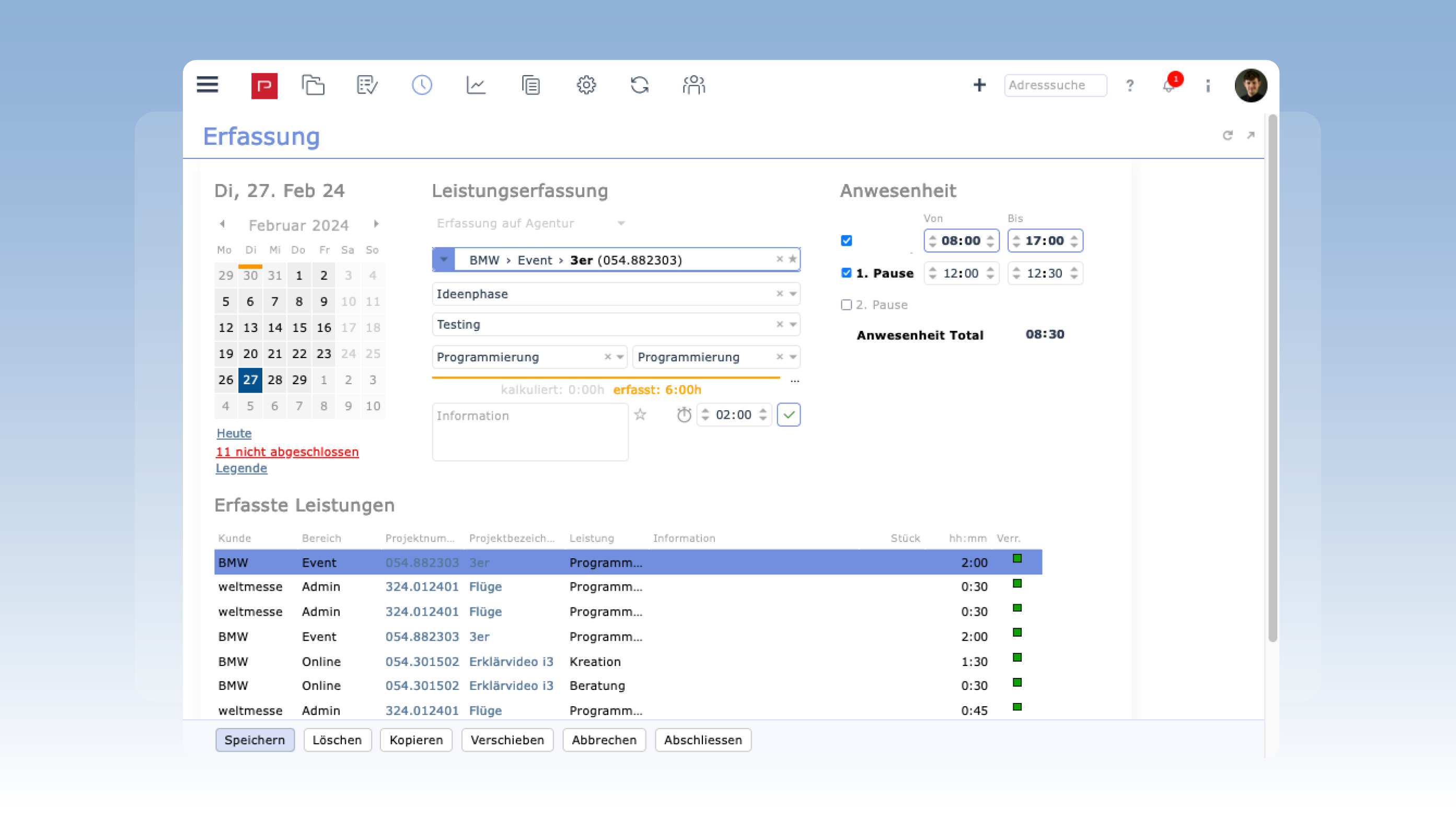Open the Testing dropdown arrow

point(793,325)
